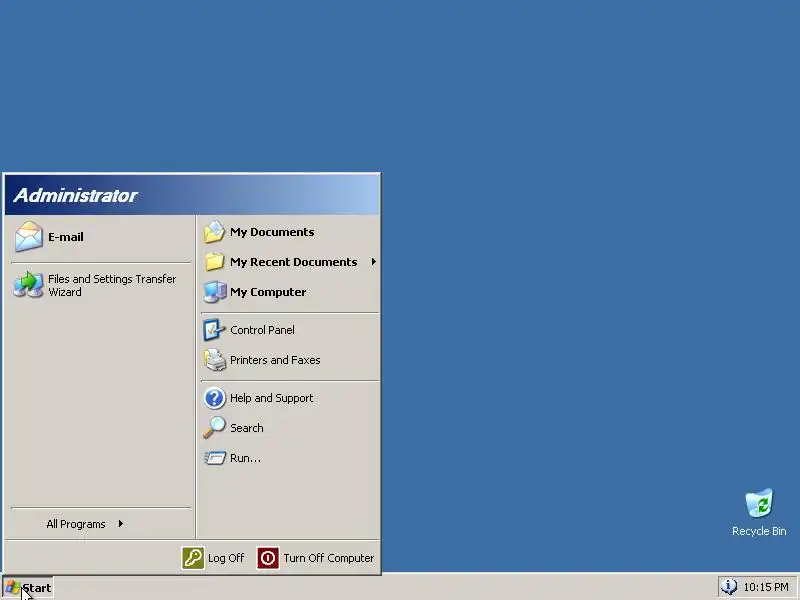Viewport: 800px width, 600px height.
Task: Click the Help and Support question mark icon
Action: tap(215, 398)
